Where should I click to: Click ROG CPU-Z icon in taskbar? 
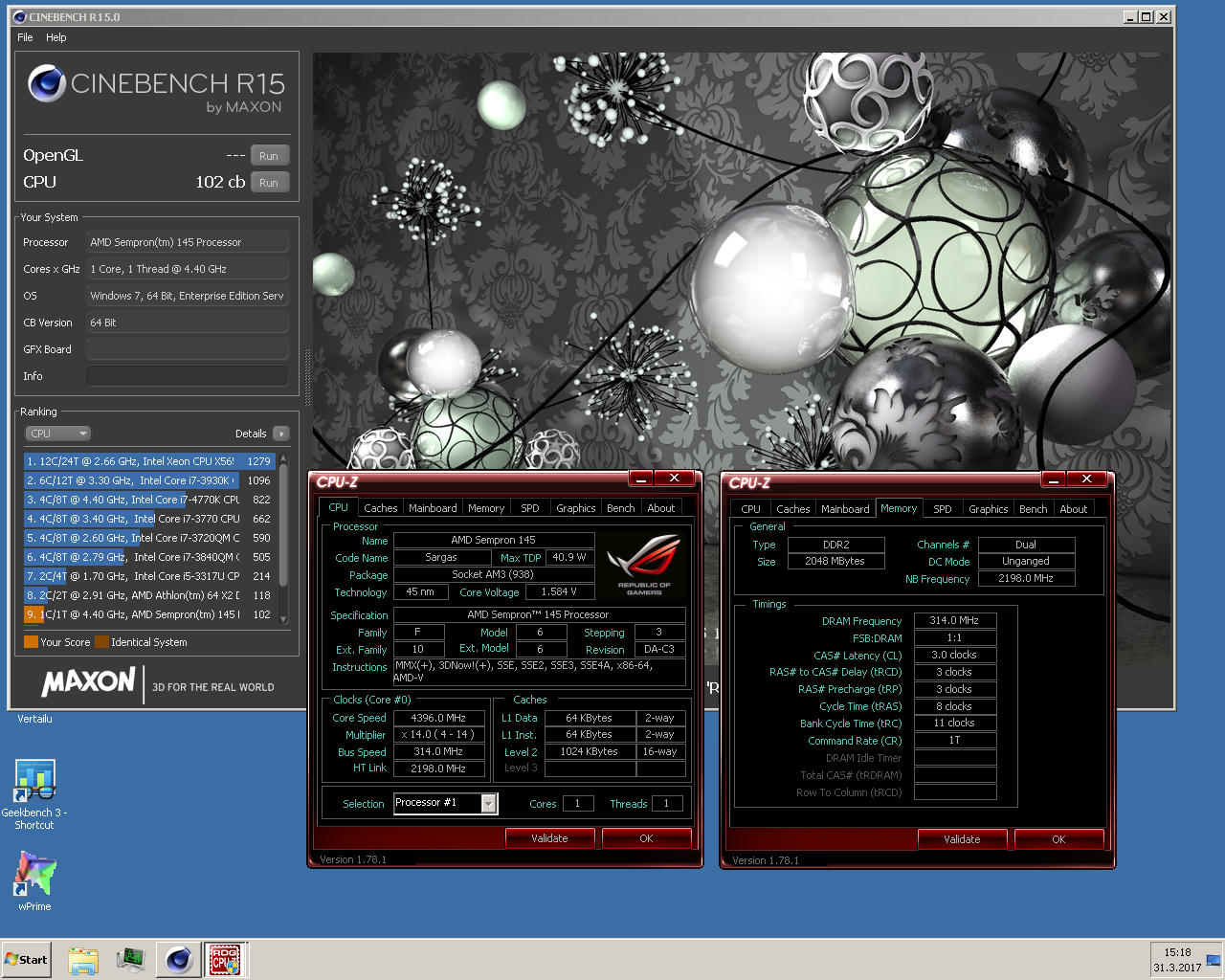(x=226, y=960)
